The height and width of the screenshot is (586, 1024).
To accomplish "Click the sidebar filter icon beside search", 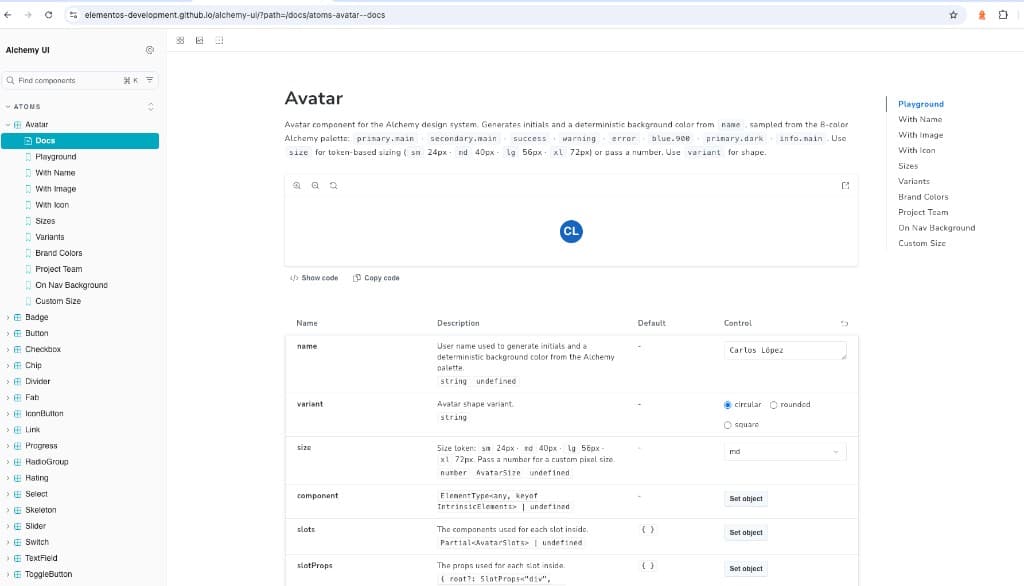I will click(150, 80).
